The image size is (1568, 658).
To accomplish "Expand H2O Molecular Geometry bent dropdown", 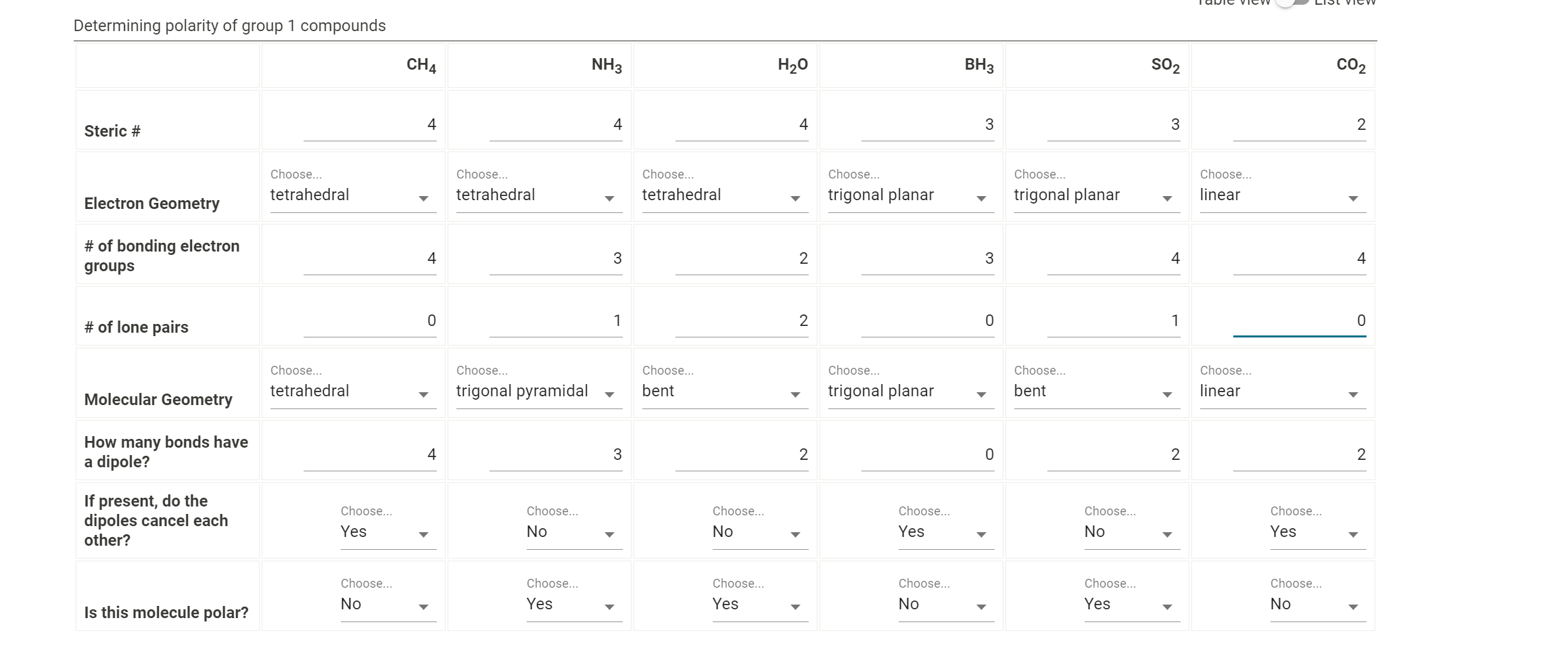I will (x=725, y=392).
